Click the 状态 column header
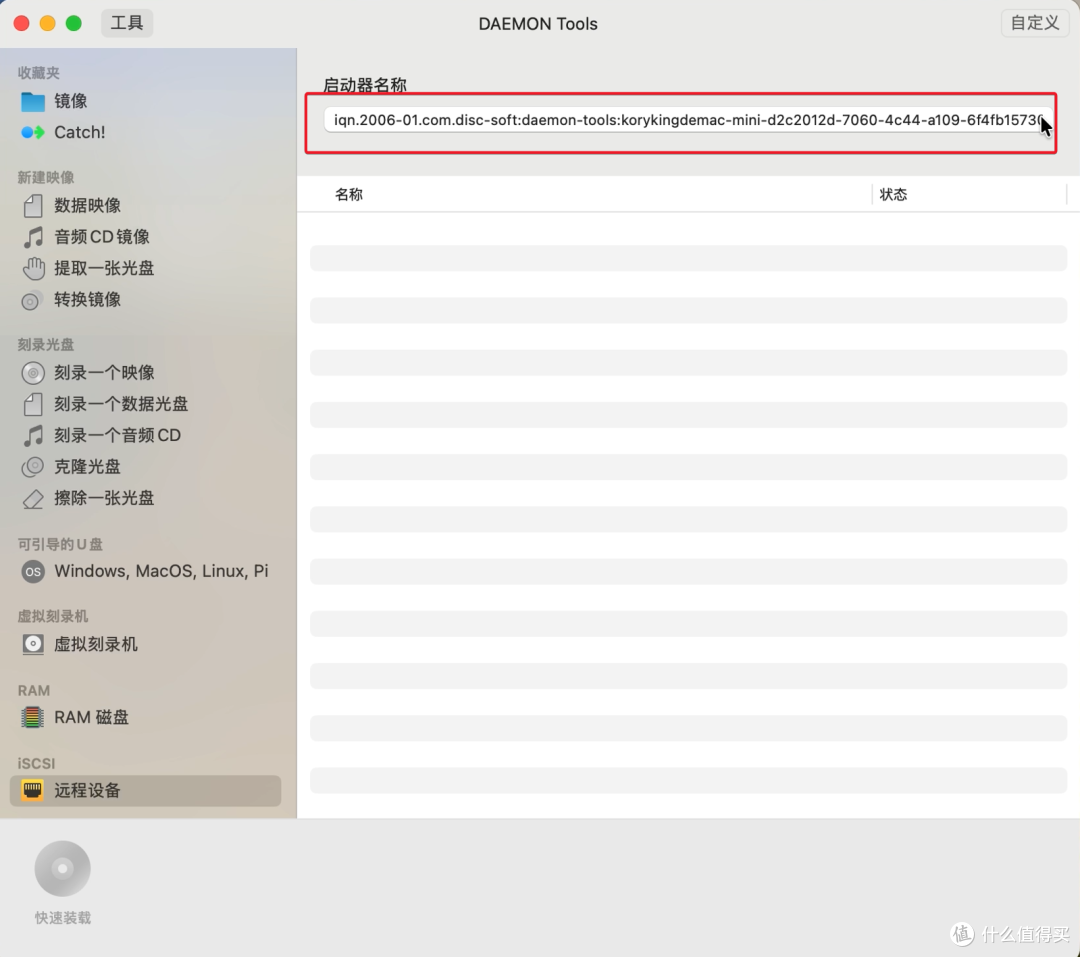 tap(893, 194)
